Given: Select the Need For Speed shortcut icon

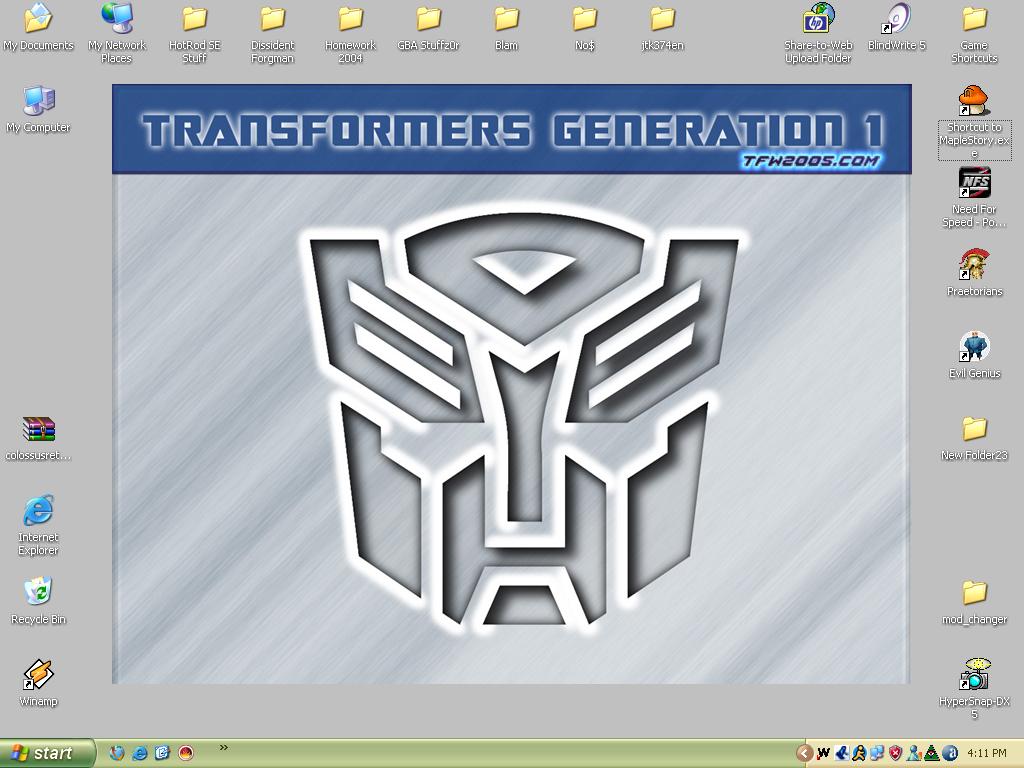Looking at the screenshot, I should point(974,184).
